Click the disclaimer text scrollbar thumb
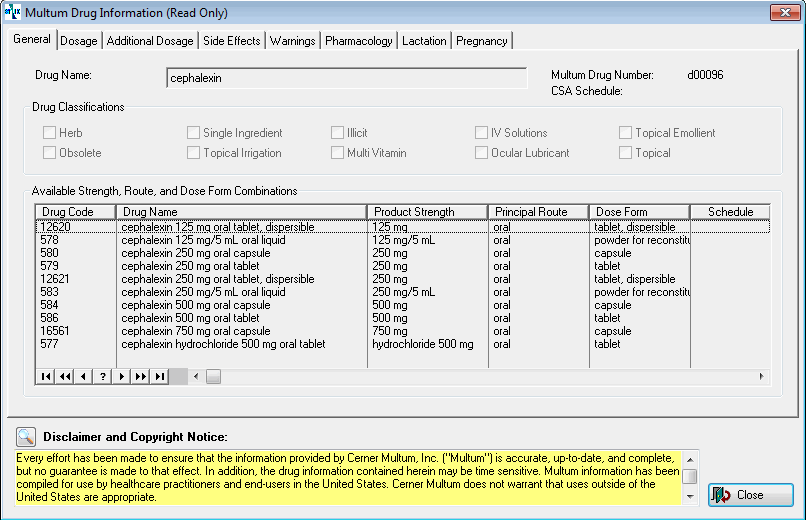The width and height of the screenshot is (806, 520). coord(690,476)
